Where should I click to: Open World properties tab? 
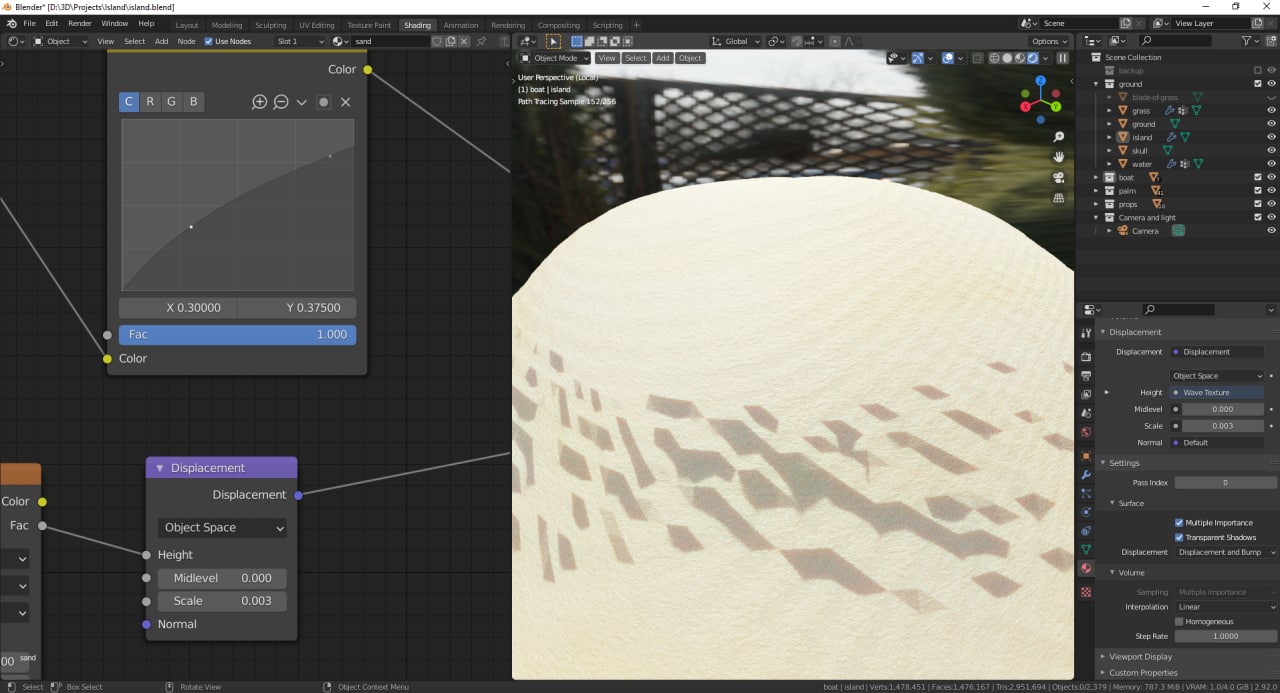pos(1086,432)
